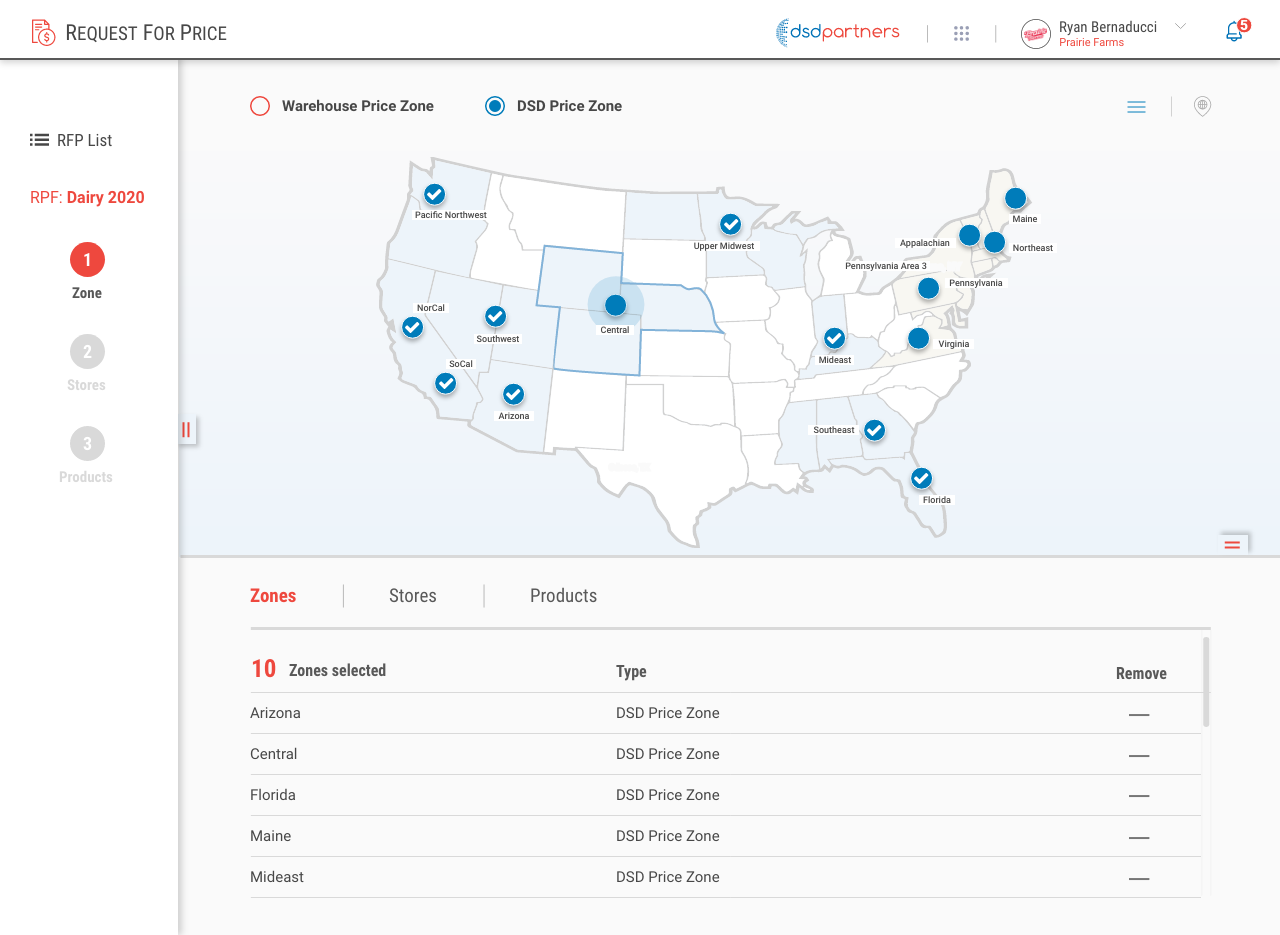Switch to the Products tab
This screenshot has height=935, width=1280.
(563, 596)
